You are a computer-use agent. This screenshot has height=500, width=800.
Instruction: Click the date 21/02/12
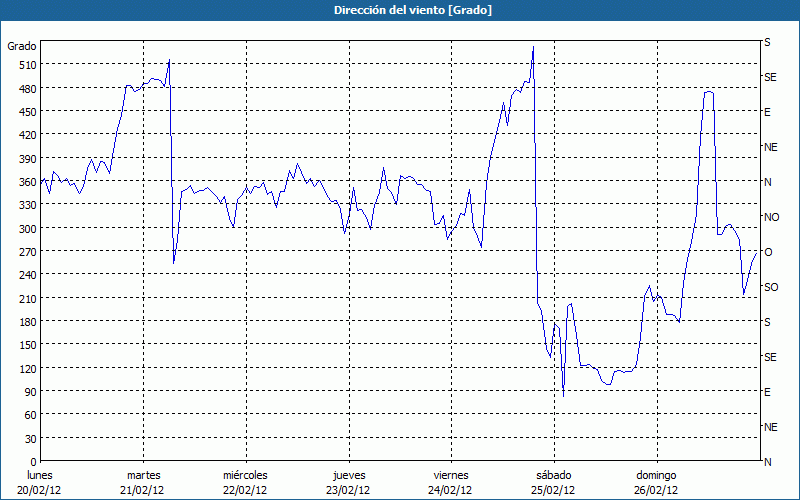[142, 490]
